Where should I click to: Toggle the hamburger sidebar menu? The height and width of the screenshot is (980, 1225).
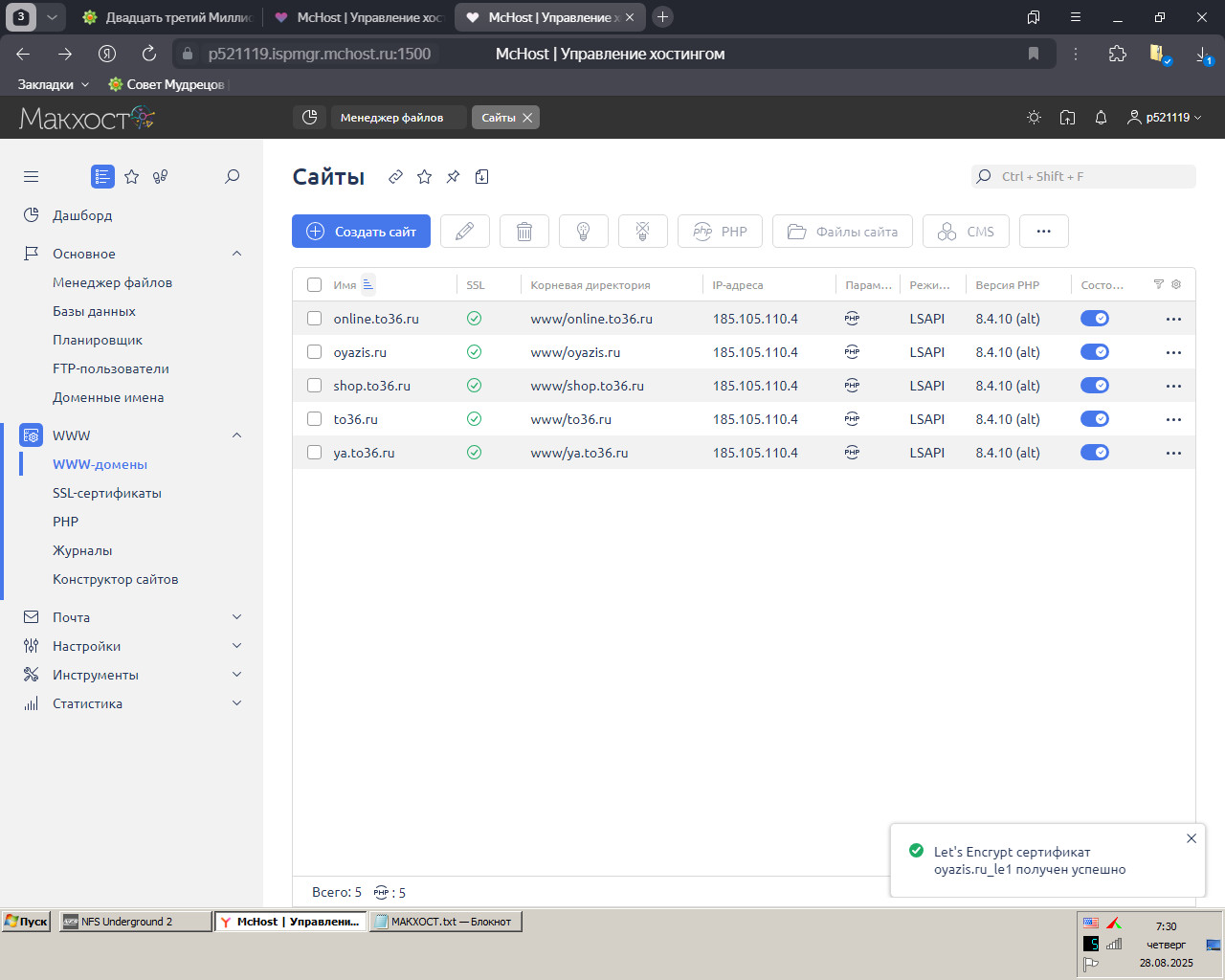[x=32, y=176]
